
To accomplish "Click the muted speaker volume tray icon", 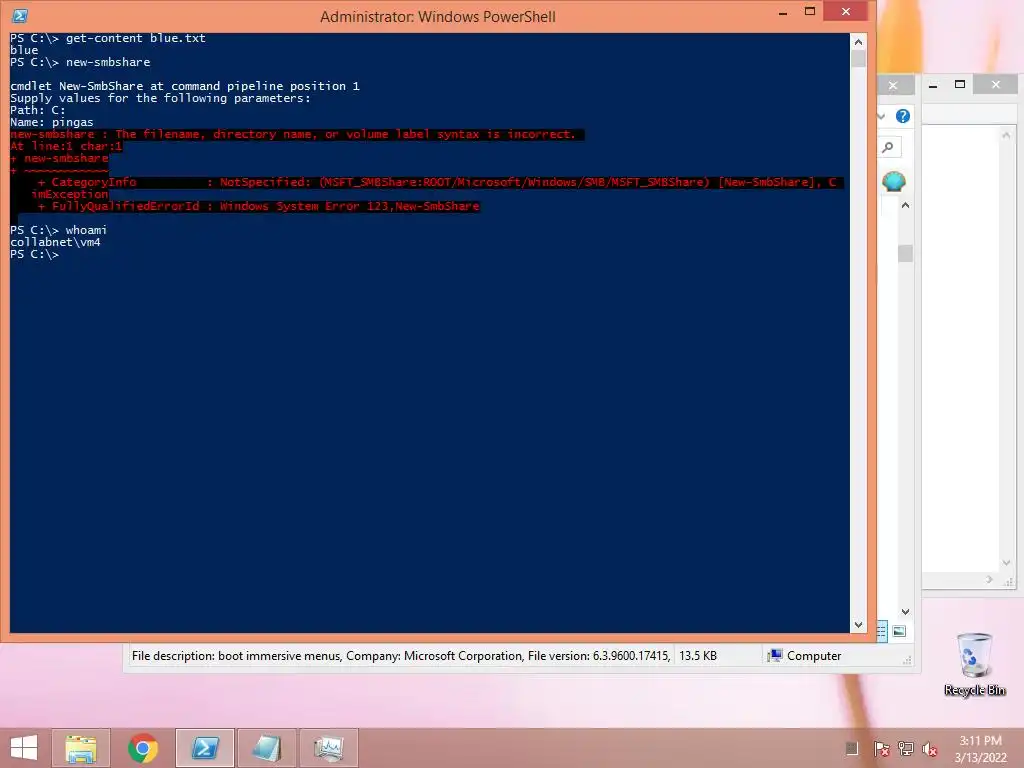I will click(x=930, y=749).
